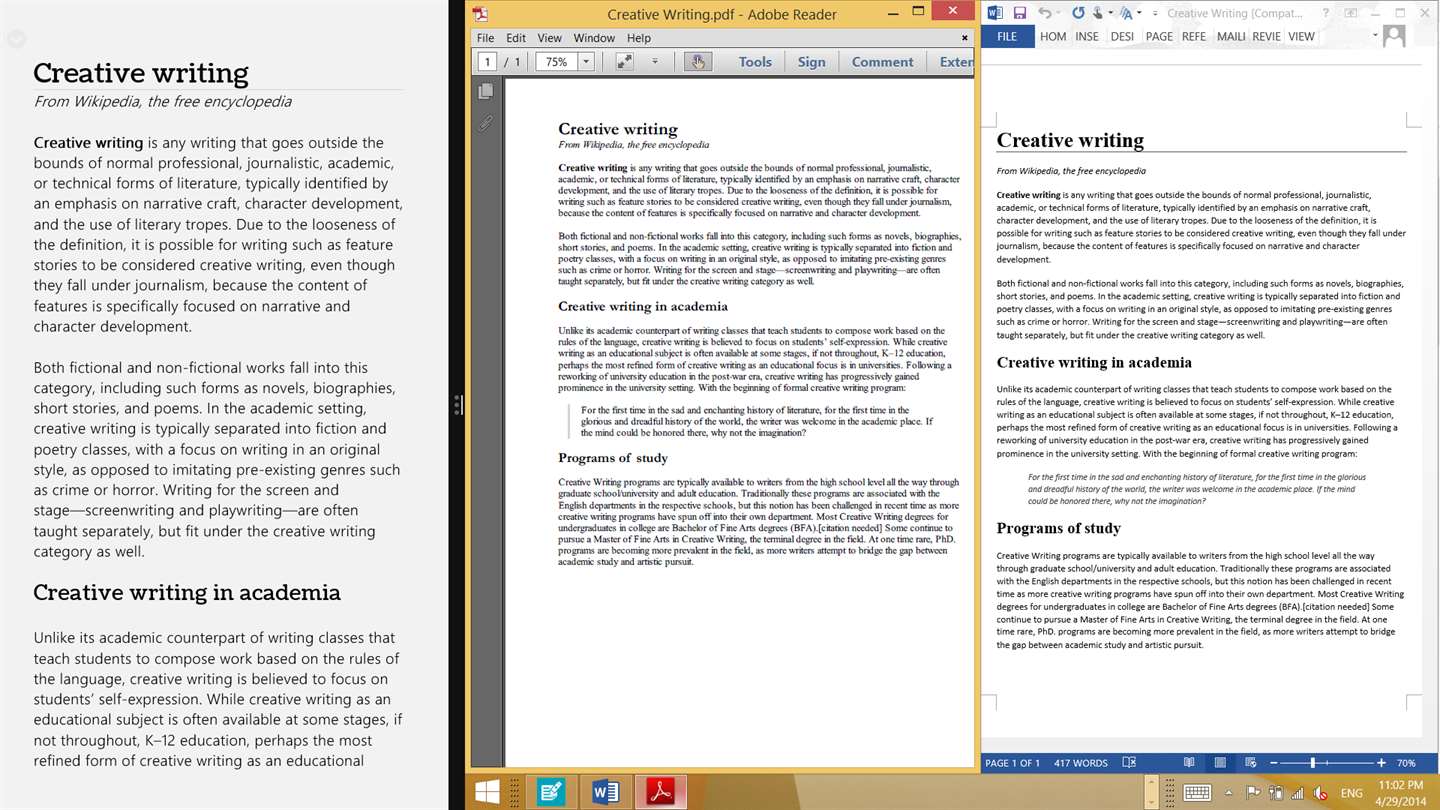Click proofing errors icon in Word status bar
This screenshot has height=810, width=1440.
[x=1129, y=762]
